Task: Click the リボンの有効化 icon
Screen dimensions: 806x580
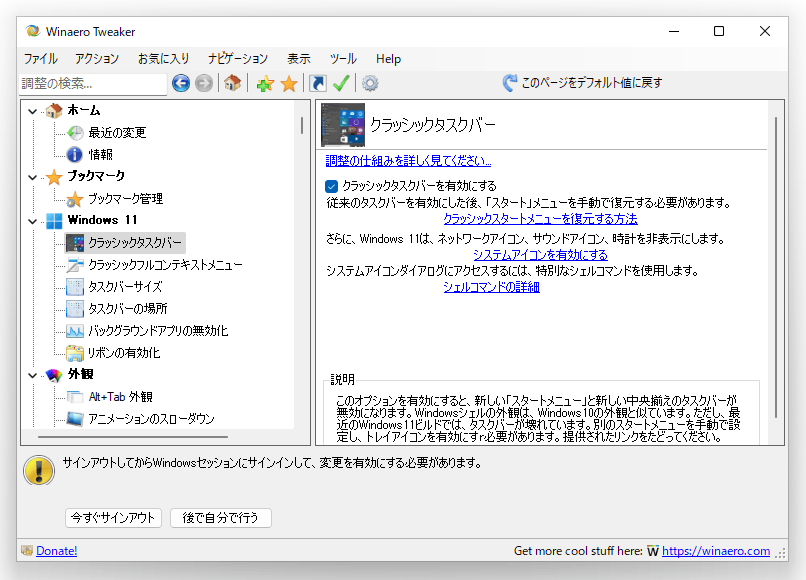Action: (75, 353)
